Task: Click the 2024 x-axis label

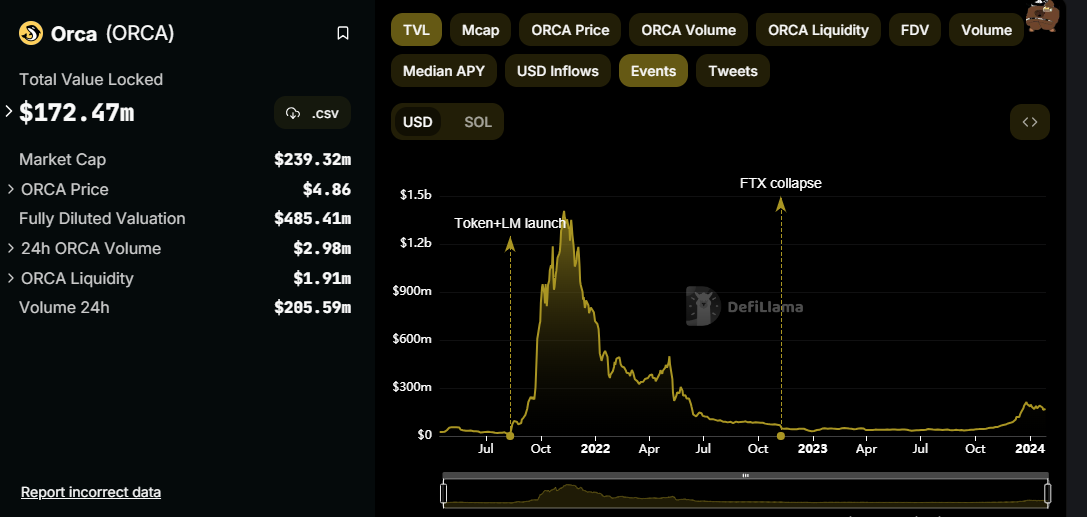Action: [x=1031, y=448]
